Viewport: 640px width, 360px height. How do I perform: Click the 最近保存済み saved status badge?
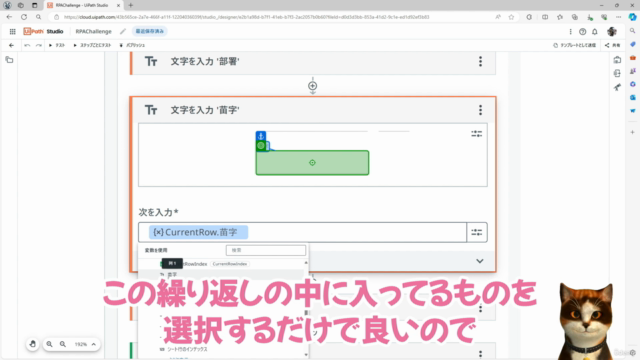click(x=149, y=31)
